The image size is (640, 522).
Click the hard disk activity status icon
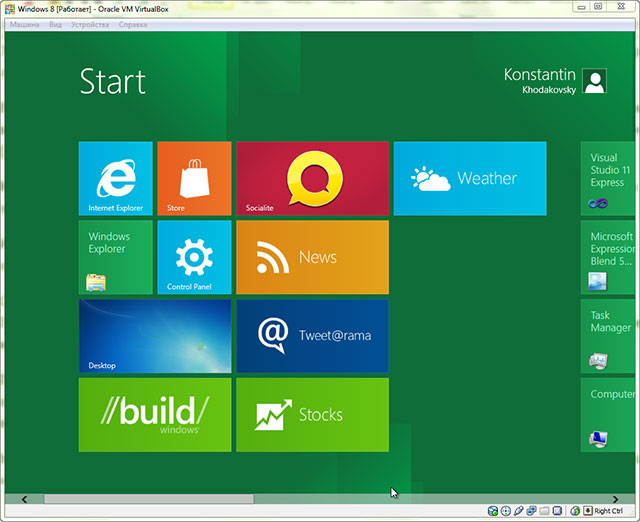pos(493,511)
